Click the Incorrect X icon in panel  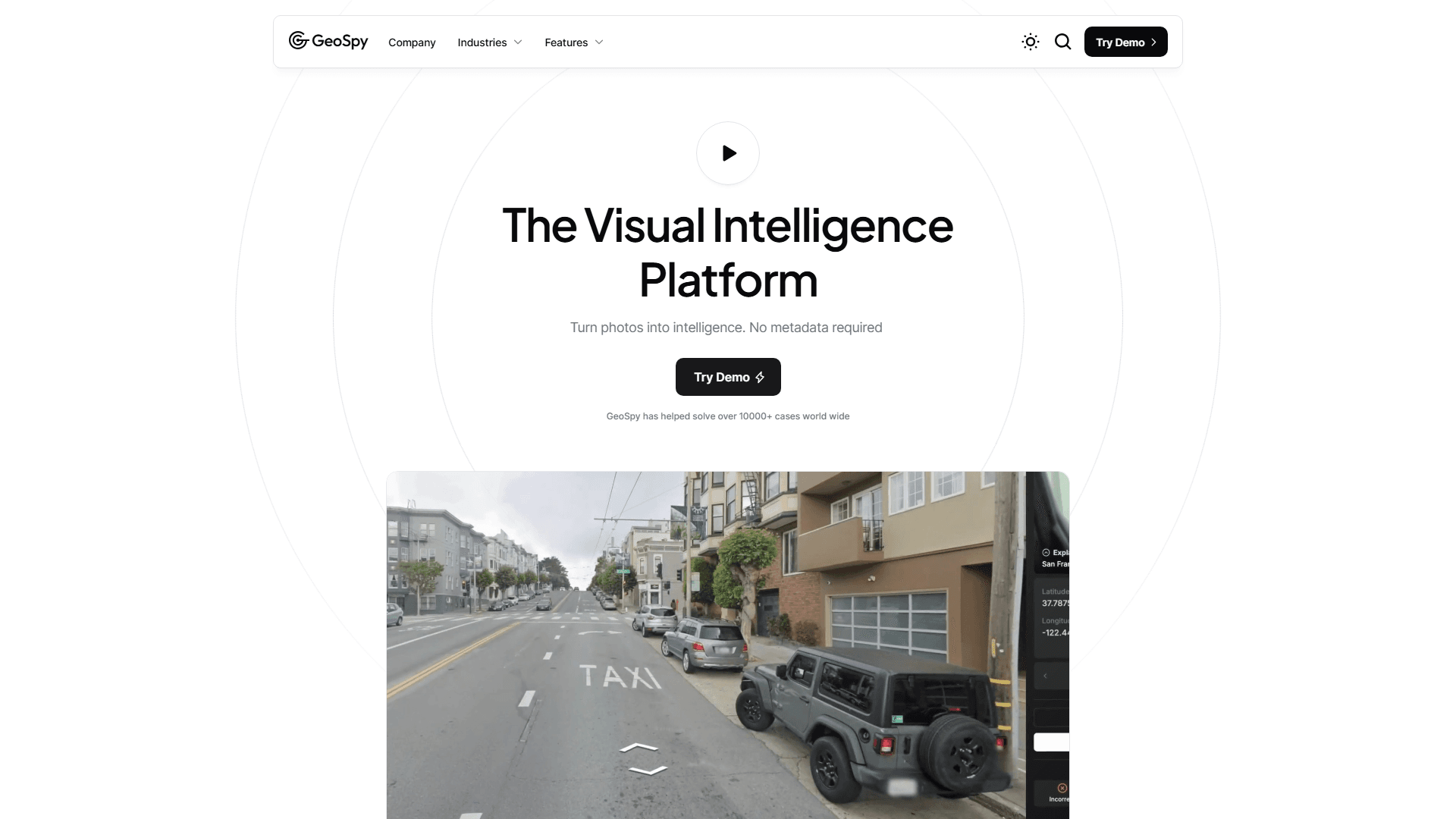click(x=1062, y=788)
